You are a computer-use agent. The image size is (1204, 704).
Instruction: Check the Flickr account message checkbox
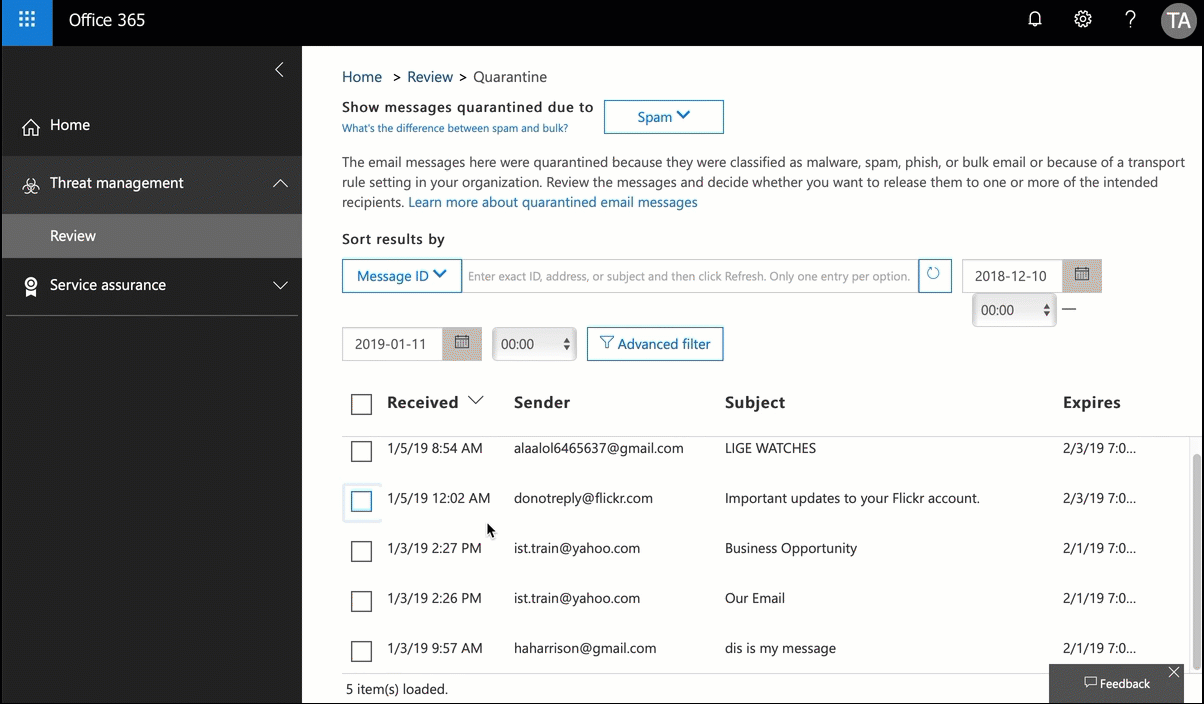(362, 501)
